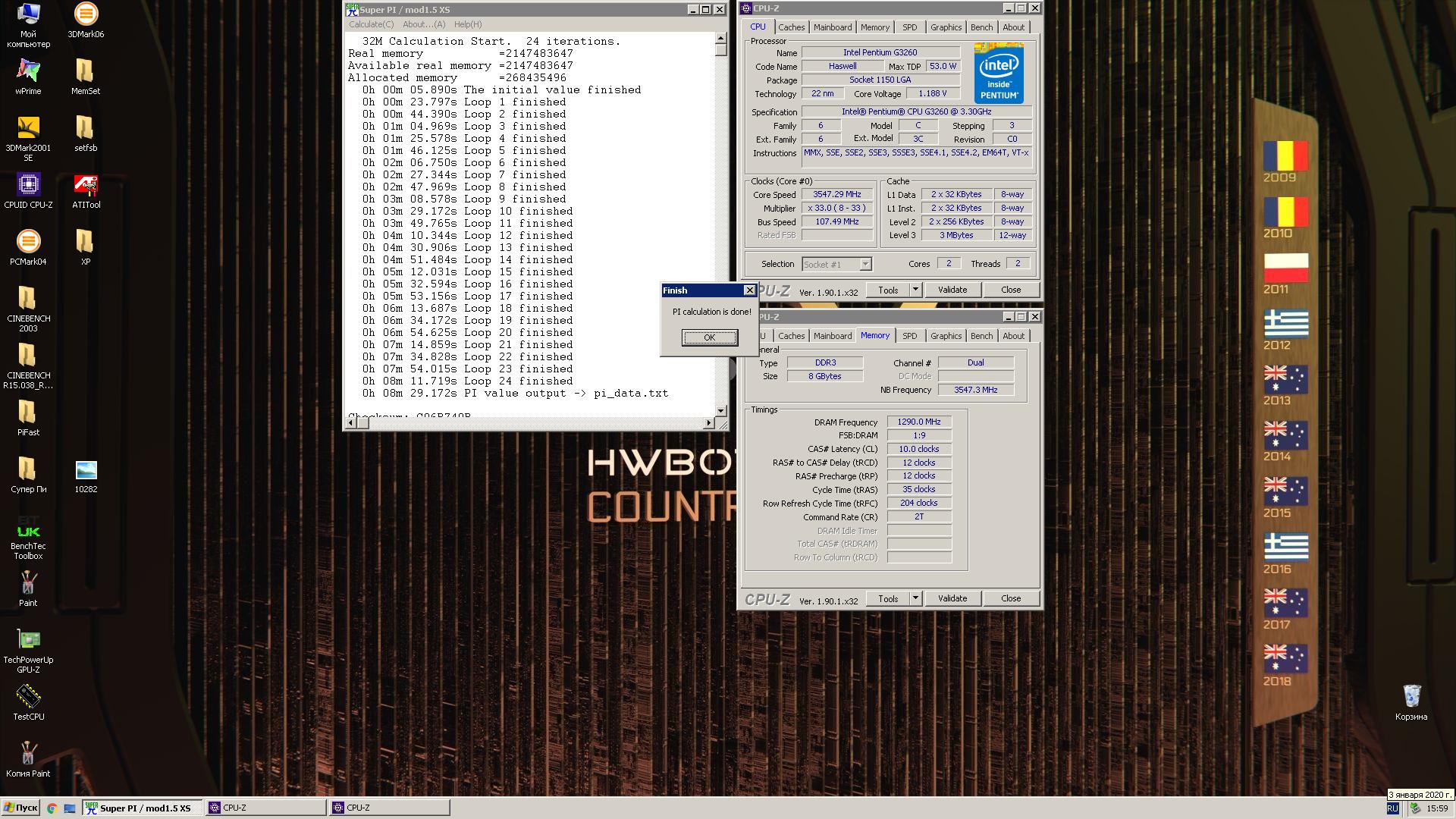Open the Копия Paint shortcut
Screen dimensions: 1456x819
[28, 759]
